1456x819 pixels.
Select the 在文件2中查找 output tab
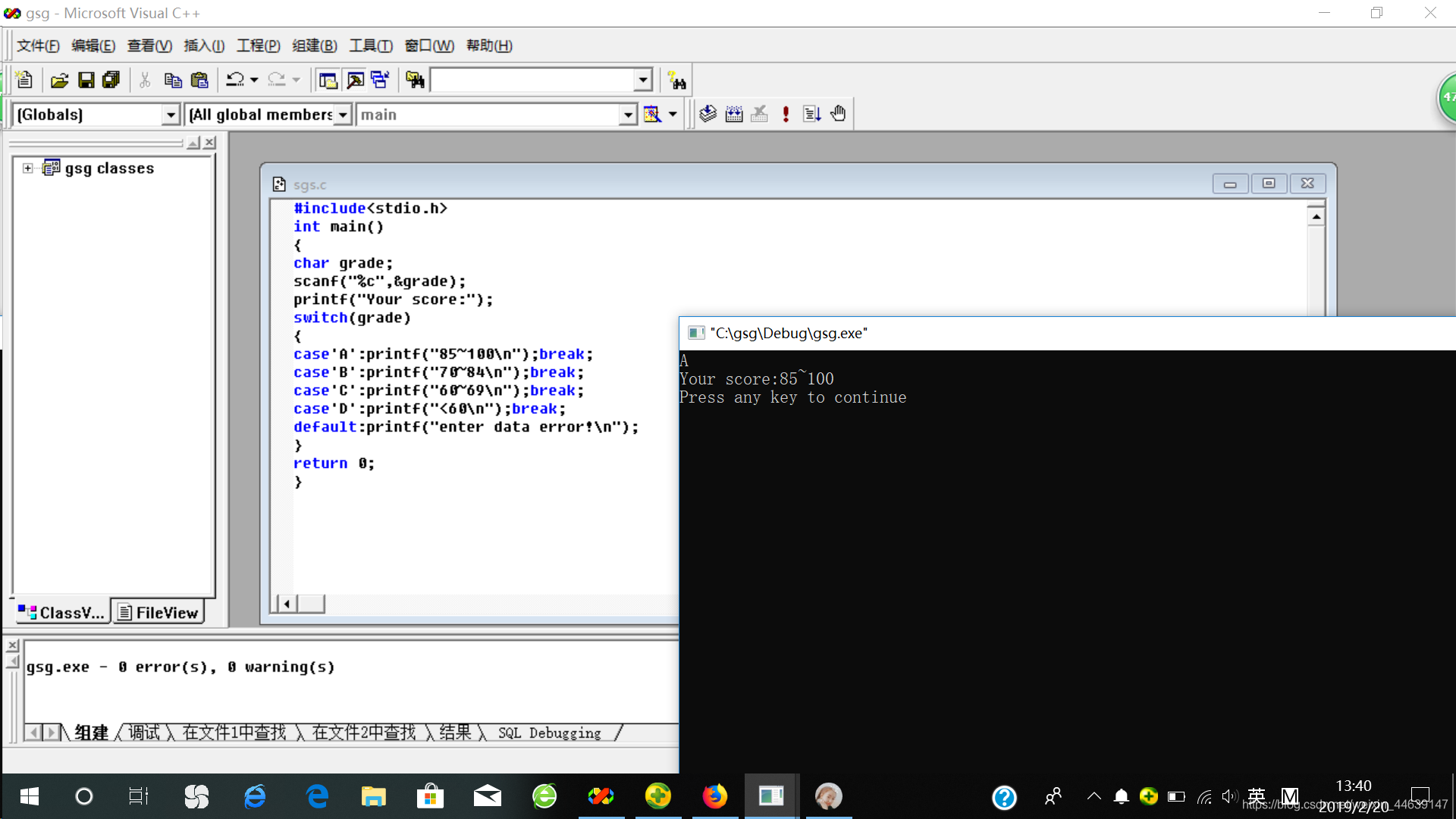click(364, 733)
